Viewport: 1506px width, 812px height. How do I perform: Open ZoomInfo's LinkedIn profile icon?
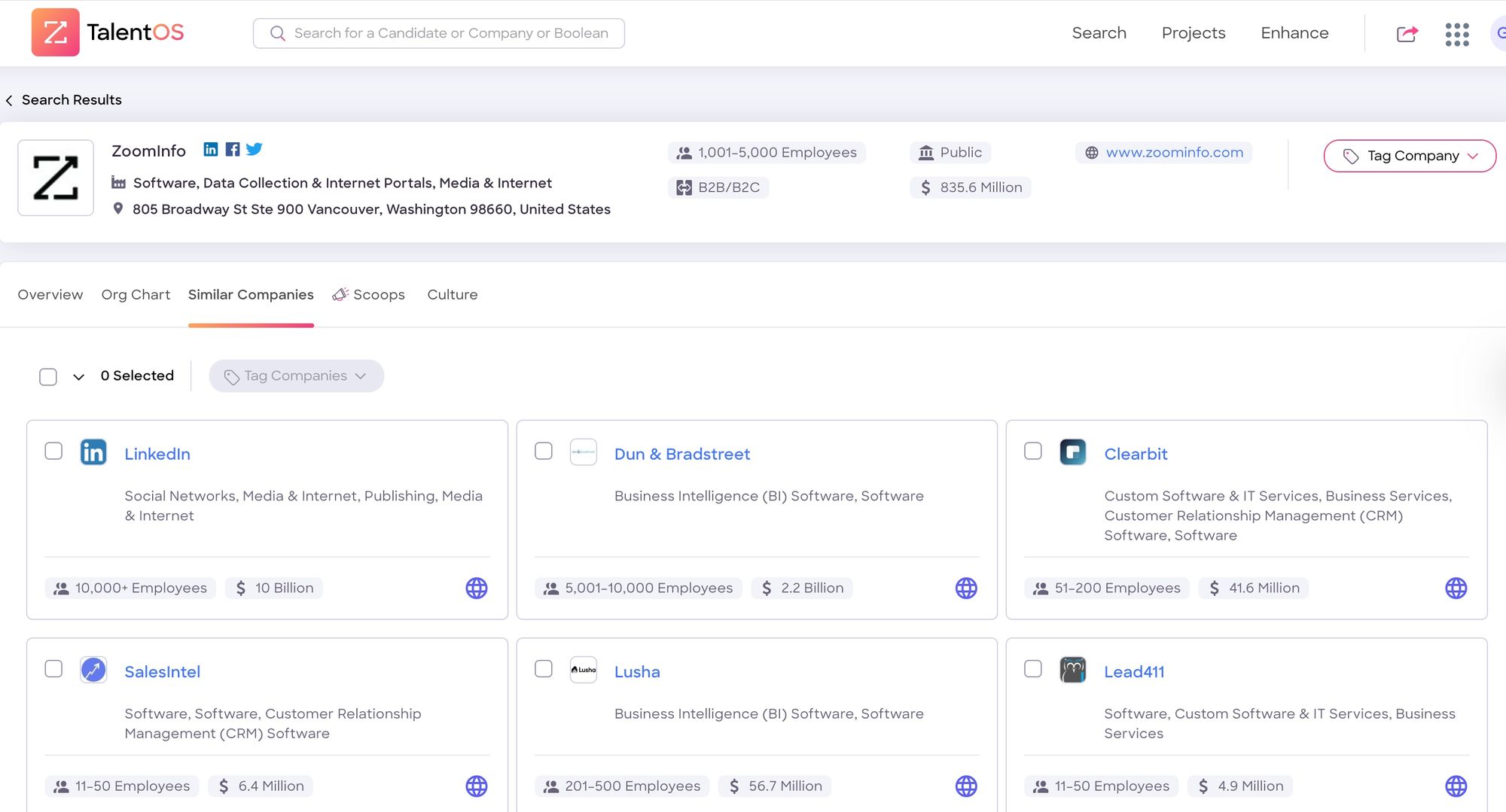[211, 150]
